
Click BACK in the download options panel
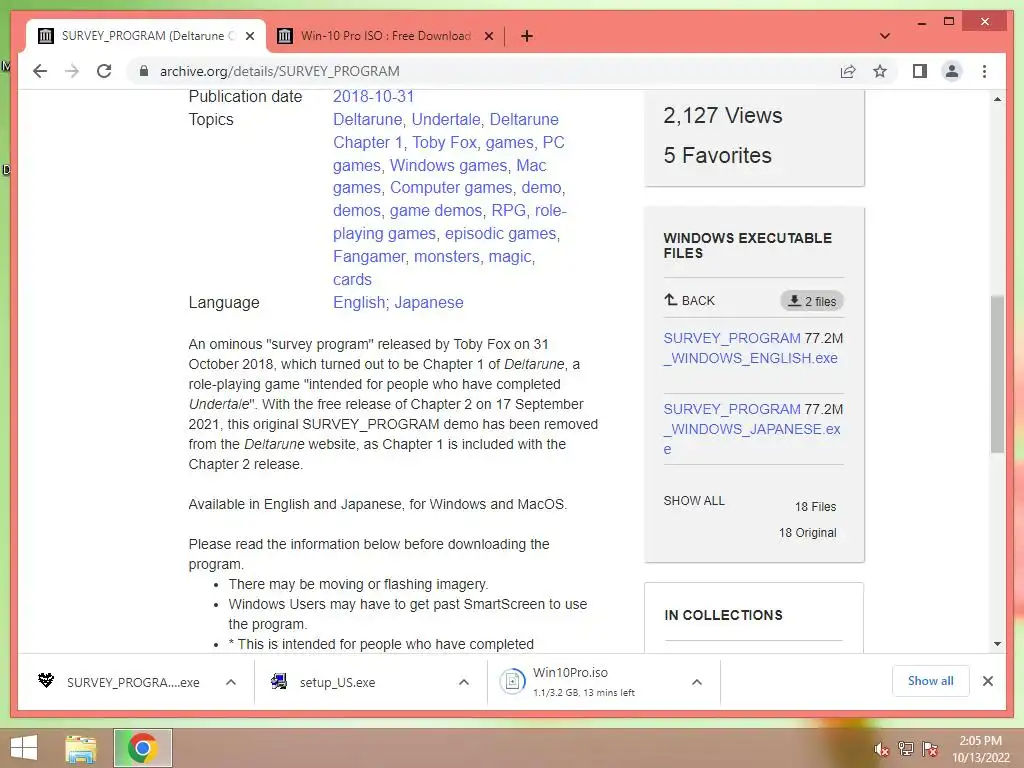[x=690, y=300]
